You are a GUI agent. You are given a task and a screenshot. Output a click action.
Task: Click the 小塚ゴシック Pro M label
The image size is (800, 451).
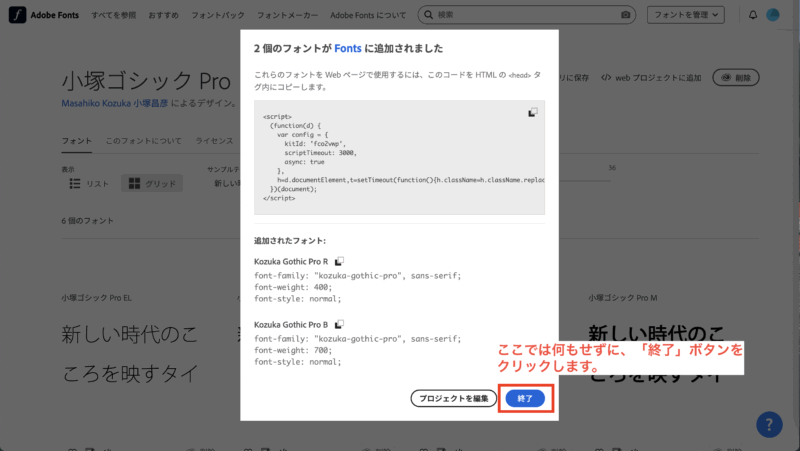[622, 298]
